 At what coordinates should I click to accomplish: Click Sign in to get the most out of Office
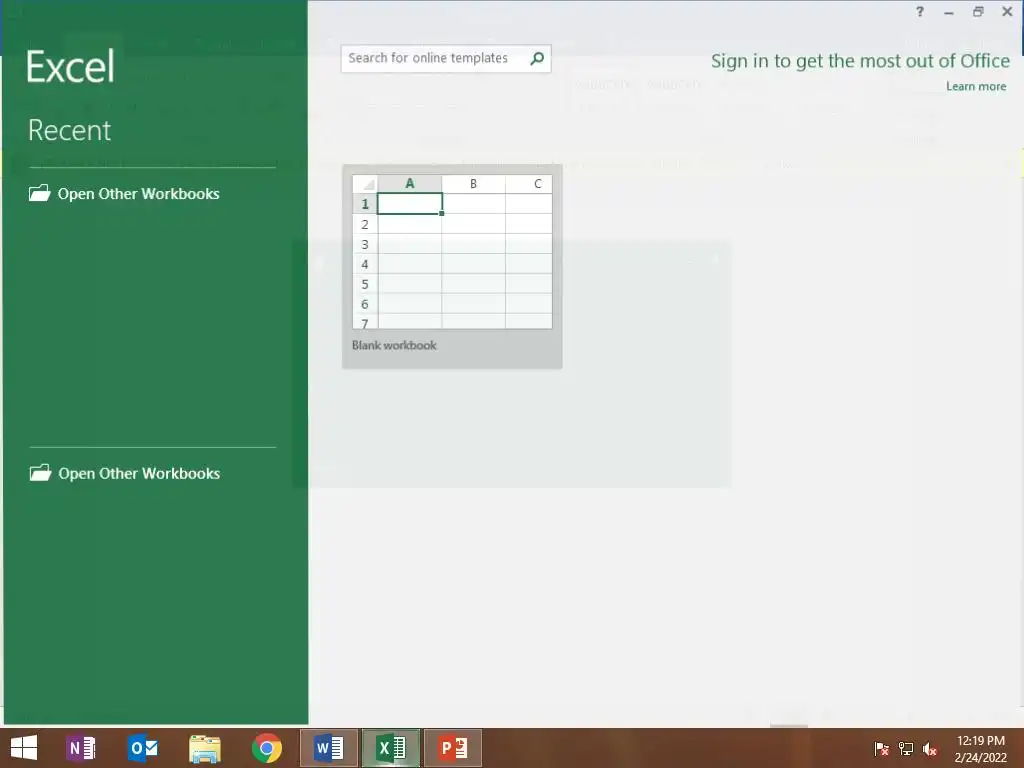[860, 61]
